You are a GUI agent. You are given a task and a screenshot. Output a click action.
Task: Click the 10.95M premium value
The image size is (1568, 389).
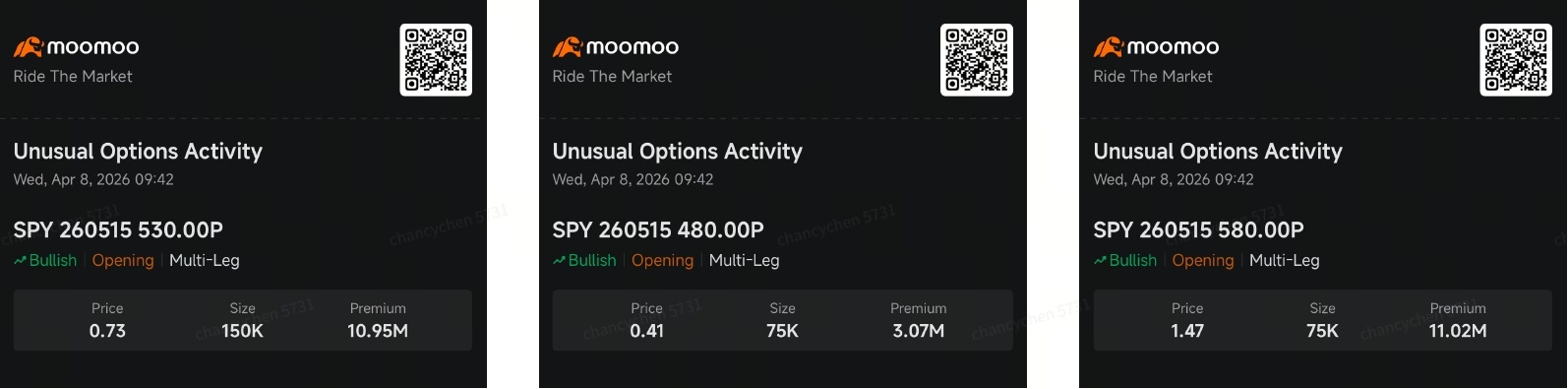[x=378, y=331]
